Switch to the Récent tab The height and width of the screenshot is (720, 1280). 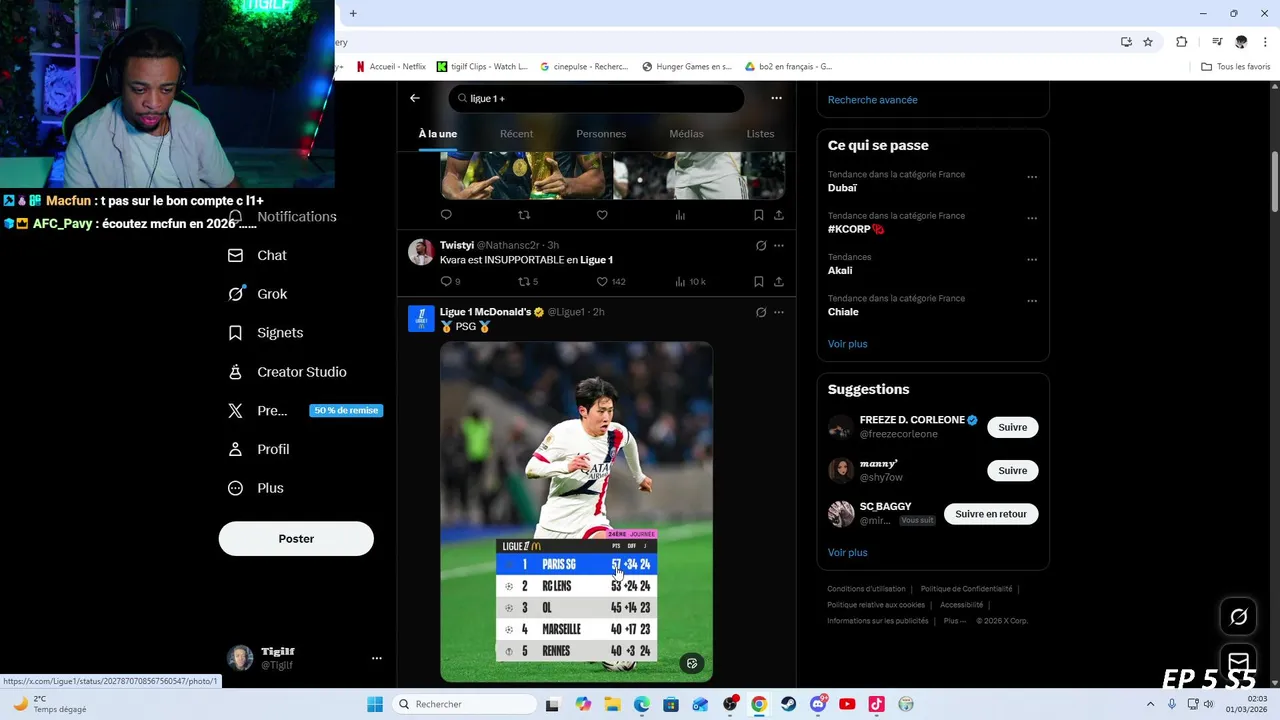(517, 134)
